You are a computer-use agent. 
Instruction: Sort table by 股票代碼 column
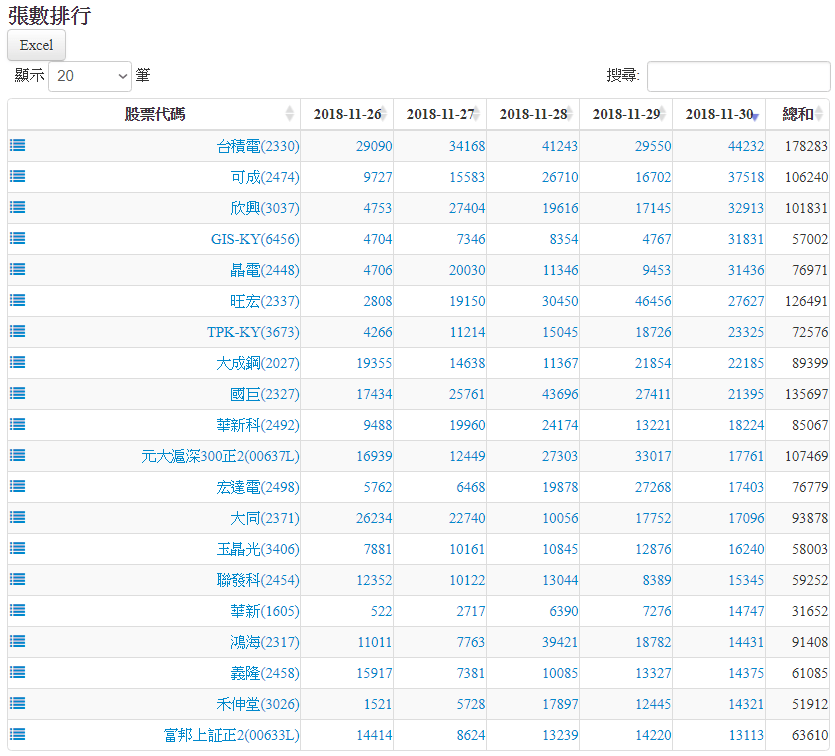(x=154, y=114)
